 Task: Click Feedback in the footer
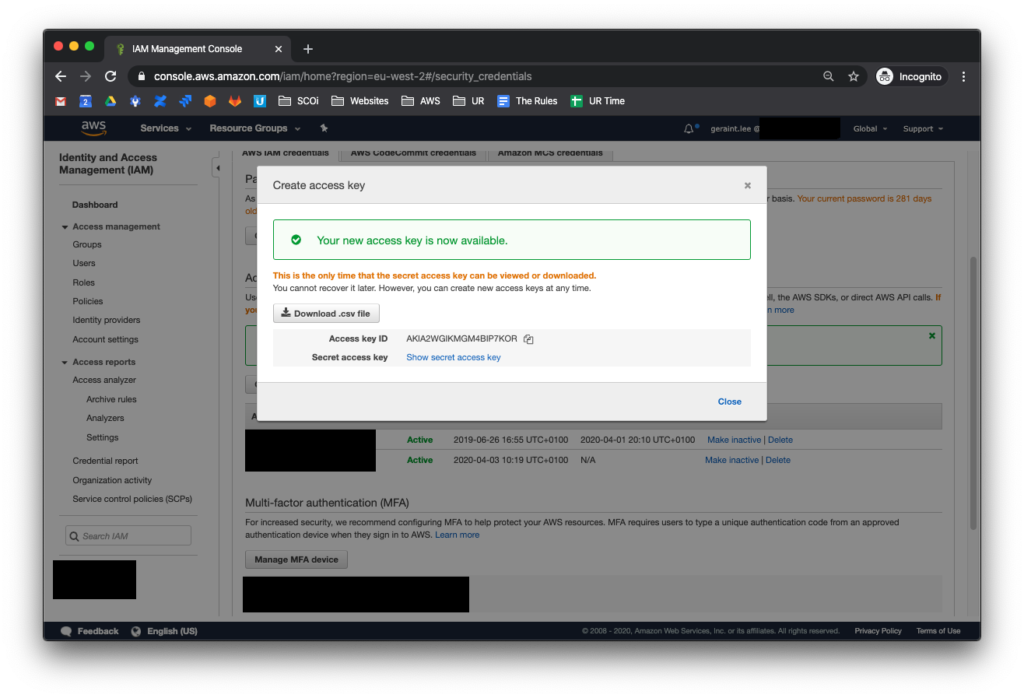tap(89, 631)
